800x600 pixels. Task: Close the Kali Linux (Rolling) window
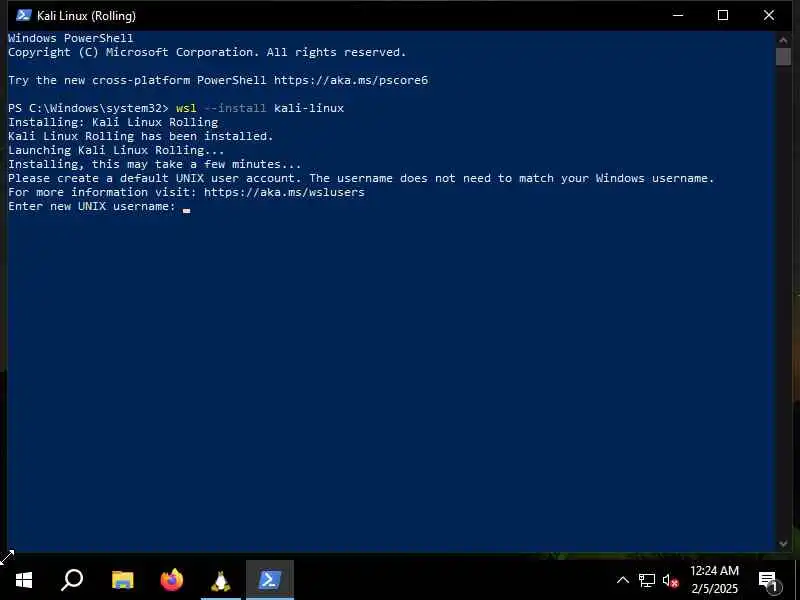(768, 15)
